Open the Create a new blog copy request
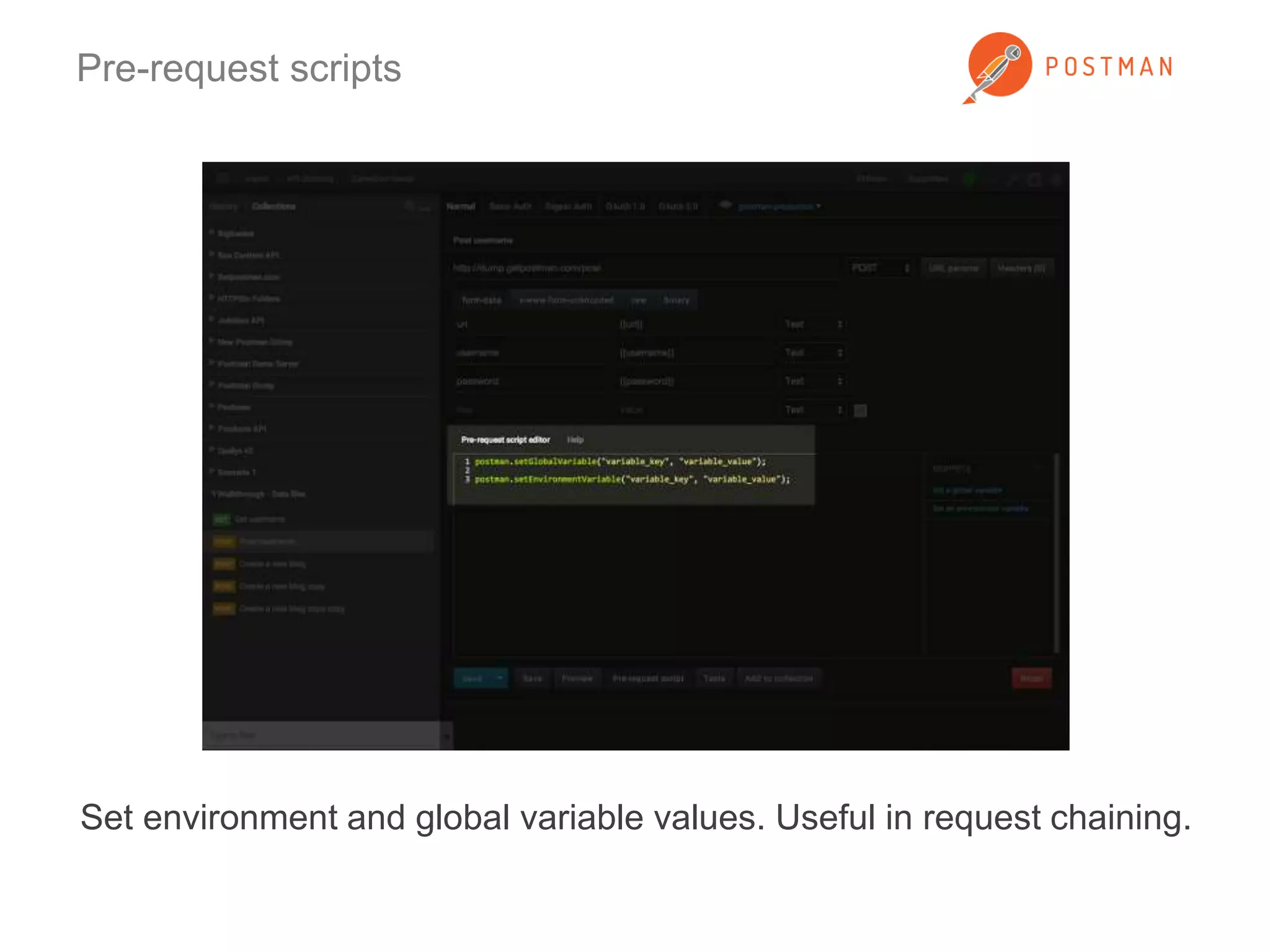This screenshot has height=952, width=1270. [269, 586]
